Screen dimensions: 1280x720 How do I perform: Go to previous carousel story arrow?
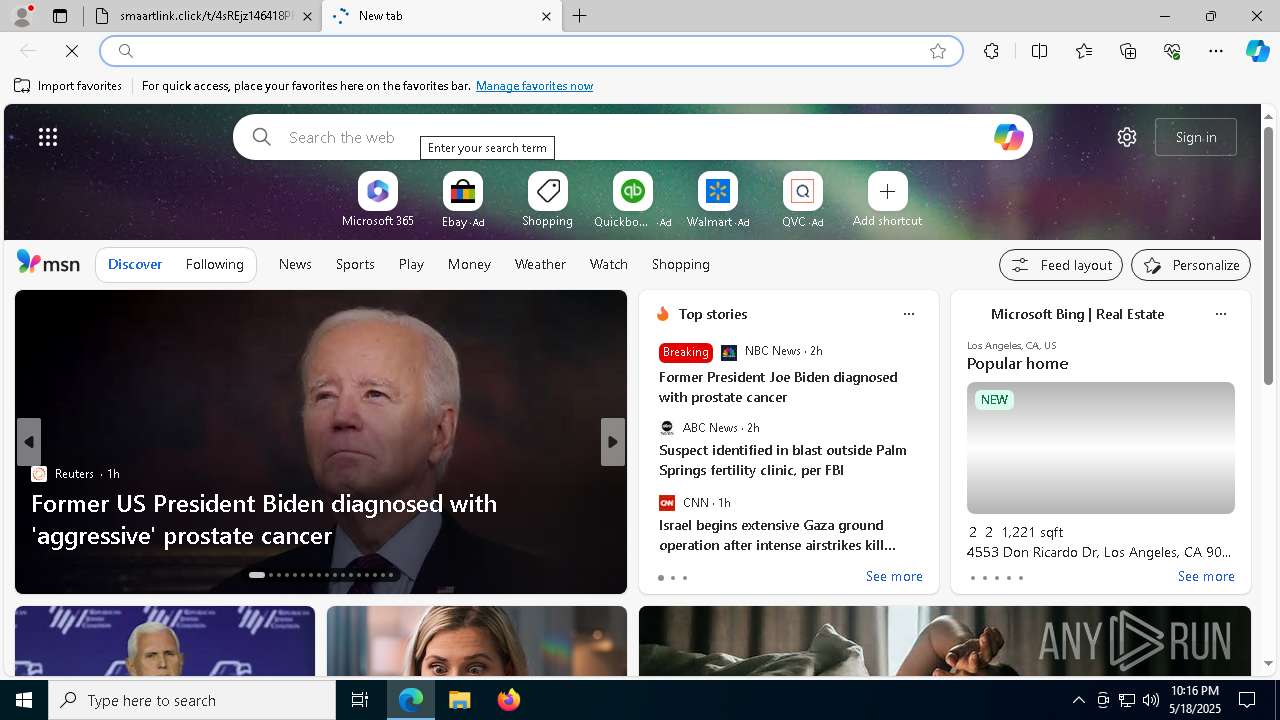[29, 442]
